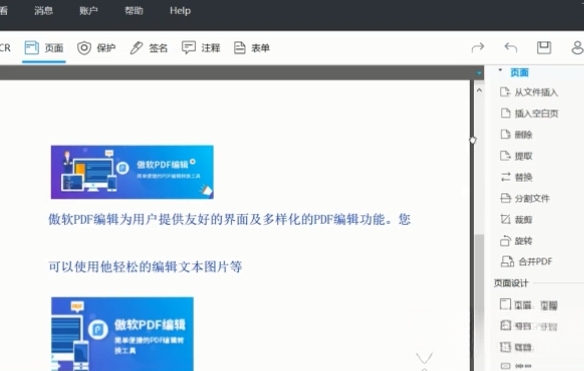Click the scrollbar up arrow
Image resolution: width=584 pixels, height=371 pixels.
pyautogui.click(x=479, y=91)
